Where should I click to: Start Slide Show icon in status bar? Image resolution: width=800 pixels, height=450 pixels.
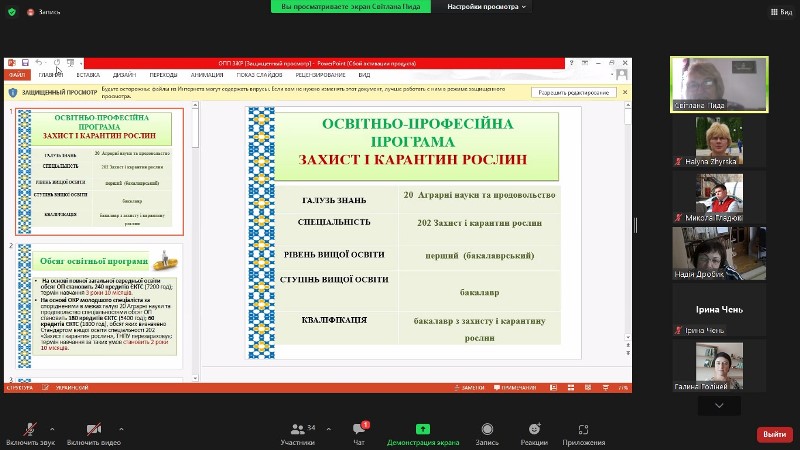point(606,388)
